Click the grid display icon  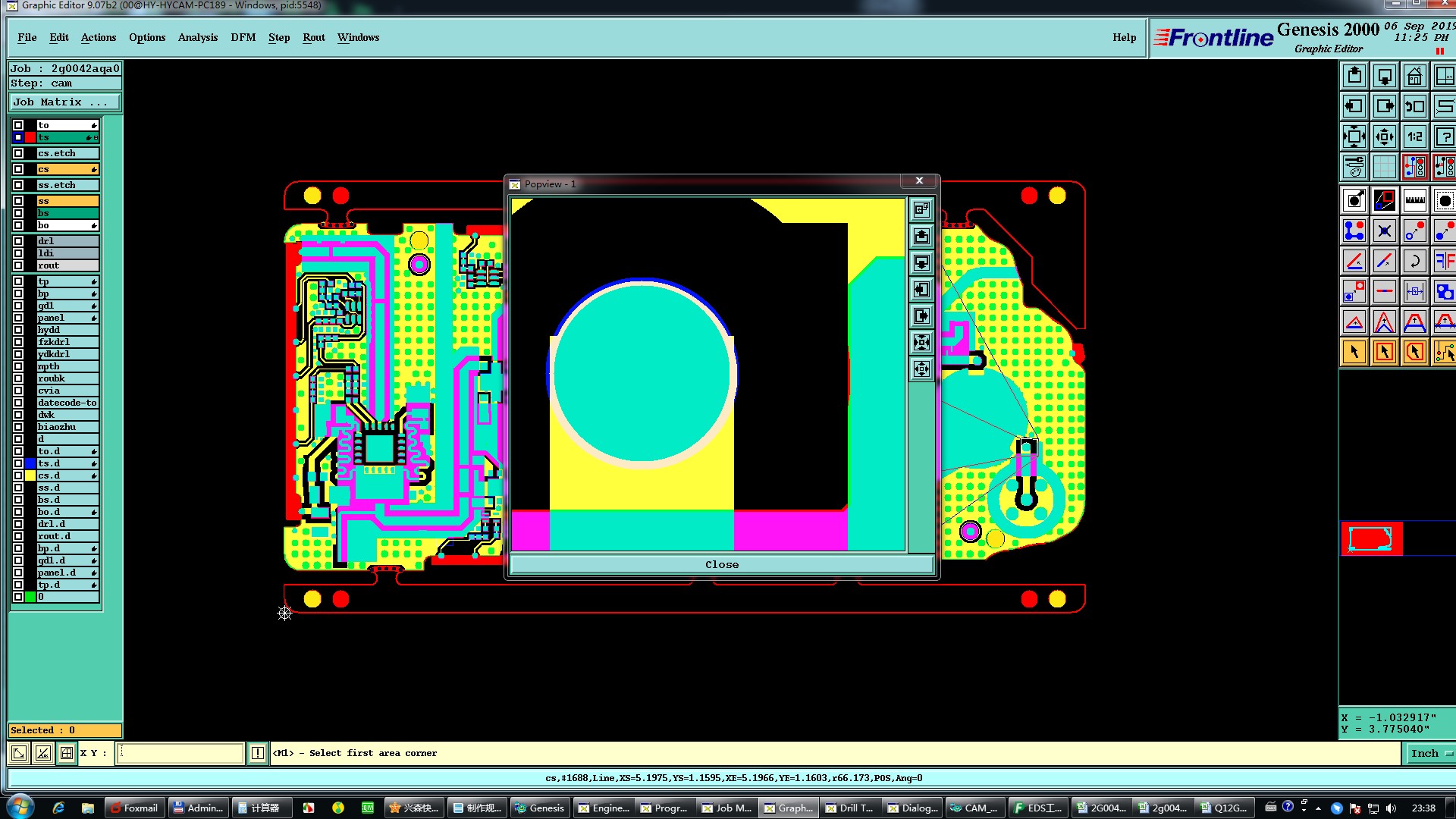click(x=1385, y=166)
